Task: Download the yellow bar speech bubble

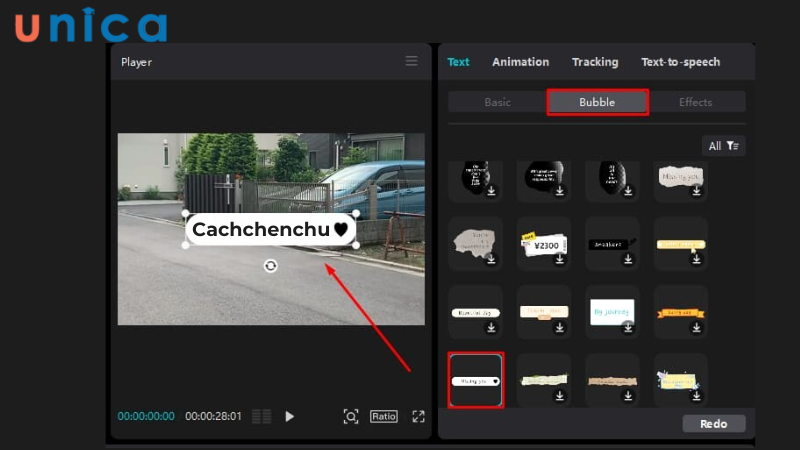Action: [x=696, y=259]
